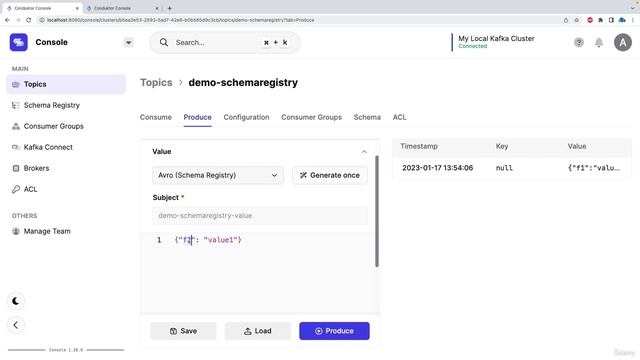Click the magnifier icon in search bar
This screenshot has height=360, width=640.
(164, 42)
